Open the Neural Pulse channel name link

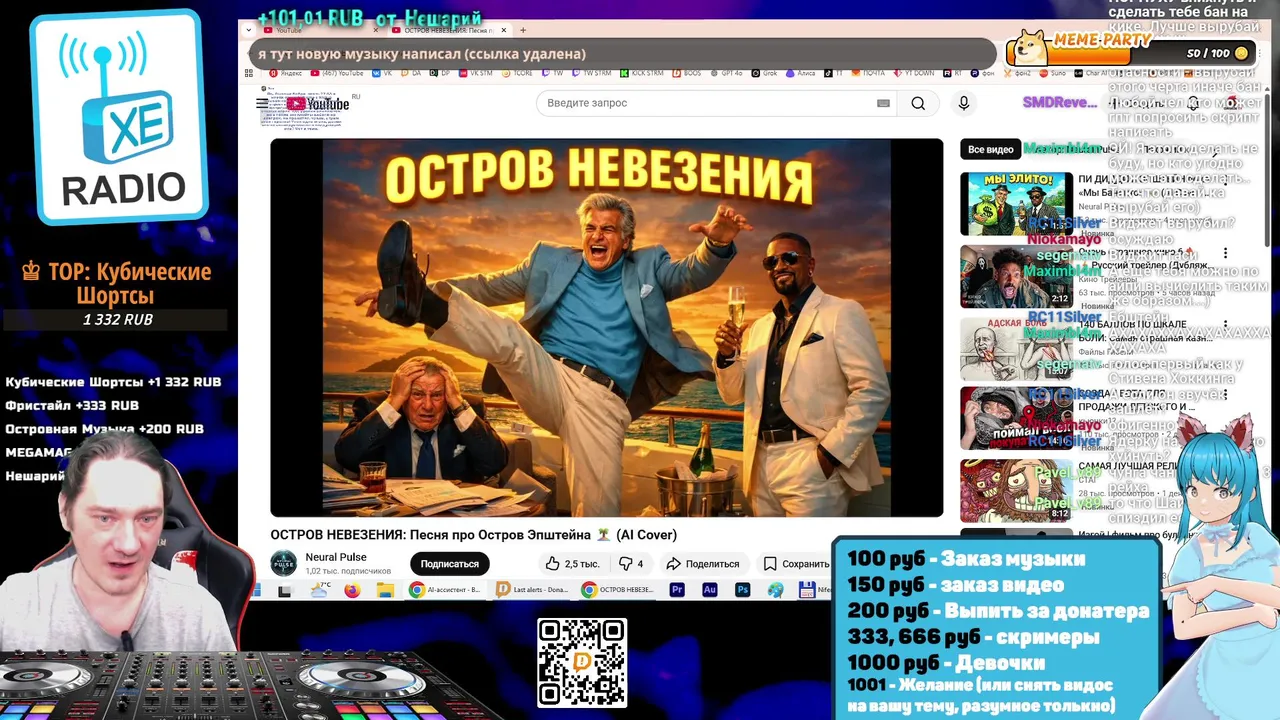(x=336, y=557)
